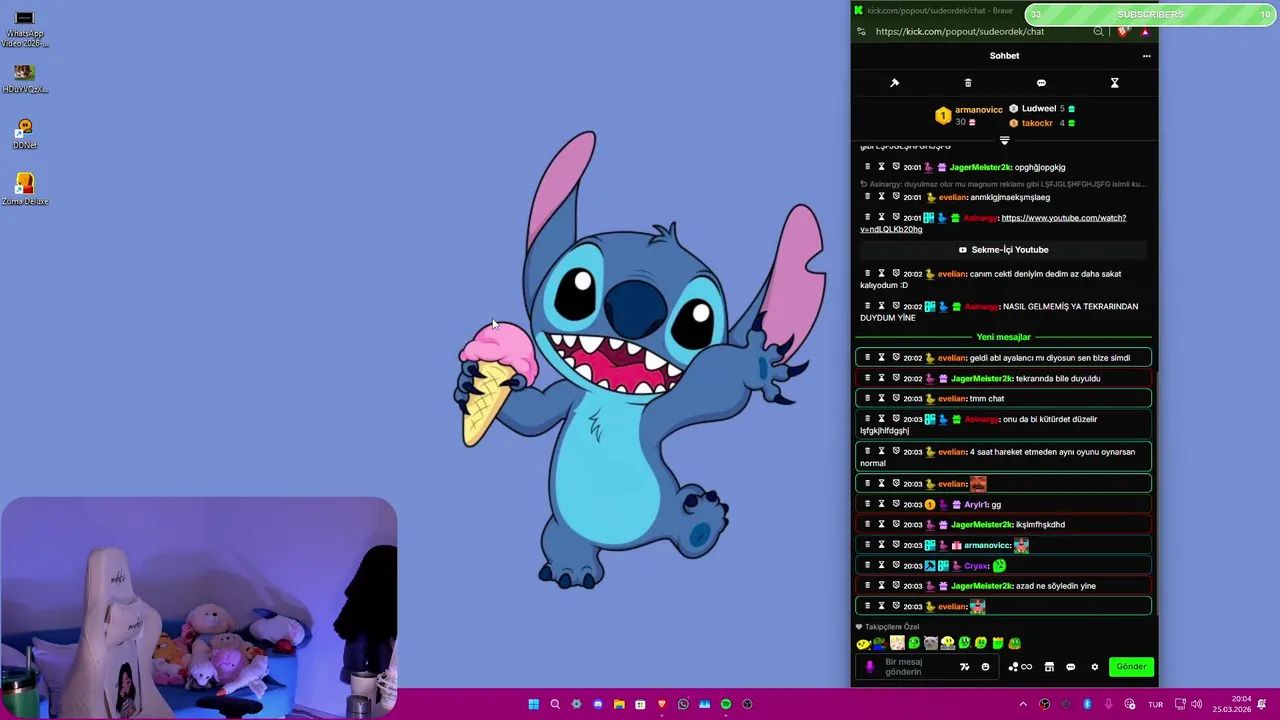Open the clock showing 20:04
Screen dimensions: 1280x720
point(1232,704)
